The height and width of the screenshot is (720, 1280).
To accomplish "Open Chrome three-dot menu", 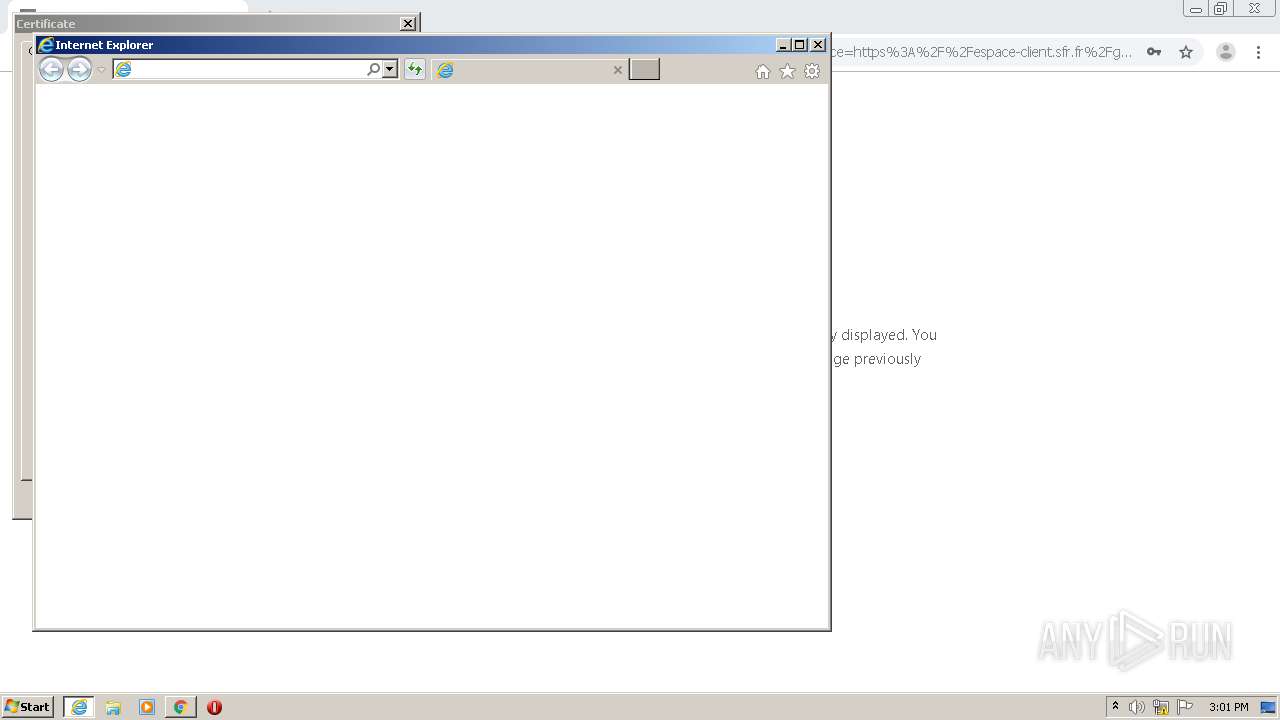I will [x=1258, y=52].
